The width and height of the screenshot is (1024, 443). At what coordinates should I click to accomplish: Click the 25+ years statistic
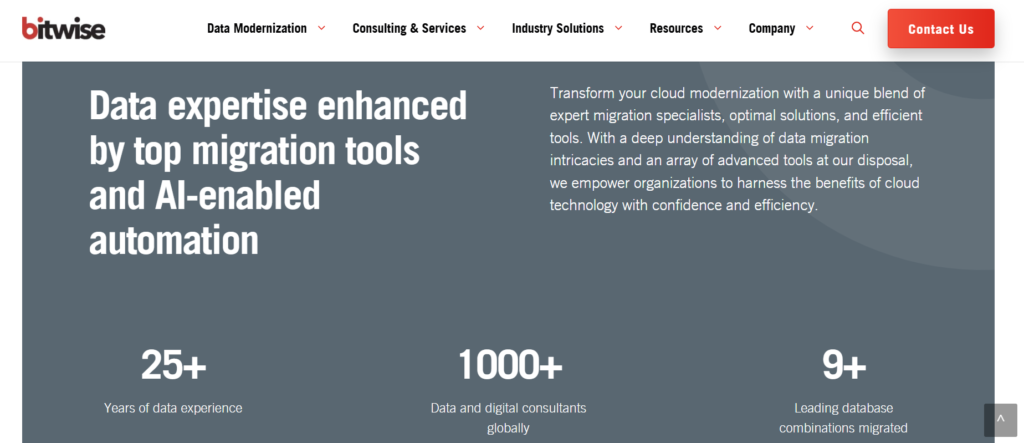click(x=173, y=365)
